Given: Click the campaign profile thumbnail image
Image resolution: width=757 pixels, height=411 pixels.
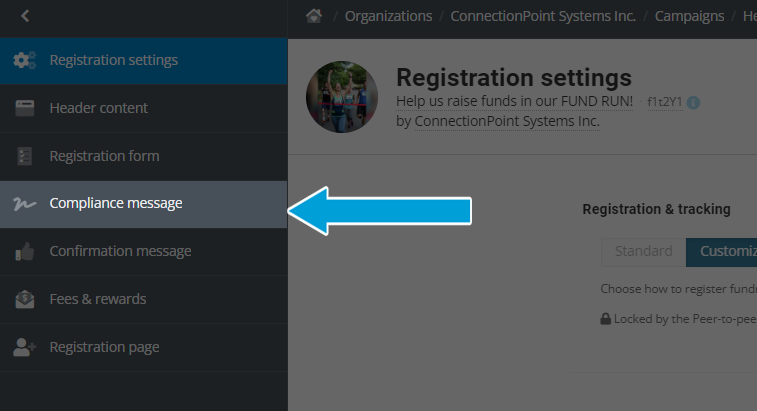Looking at the screenshot, I should 342,97.
